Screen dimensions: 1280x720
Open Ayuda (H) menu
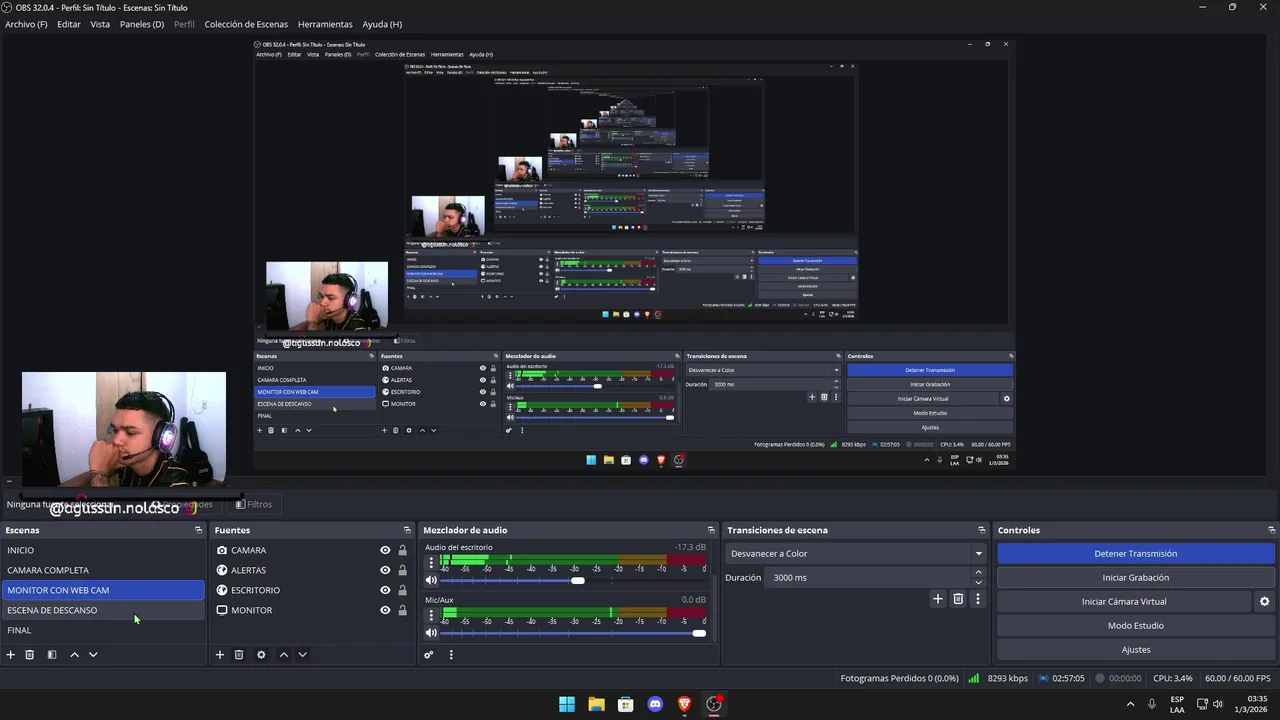(x=382, y=24)
